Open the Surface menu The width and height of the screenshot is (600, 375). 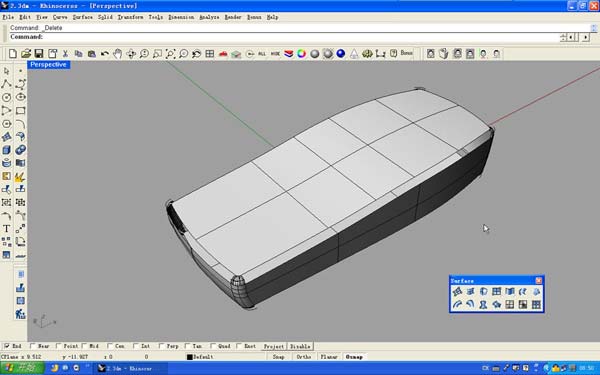pos(83,17)
